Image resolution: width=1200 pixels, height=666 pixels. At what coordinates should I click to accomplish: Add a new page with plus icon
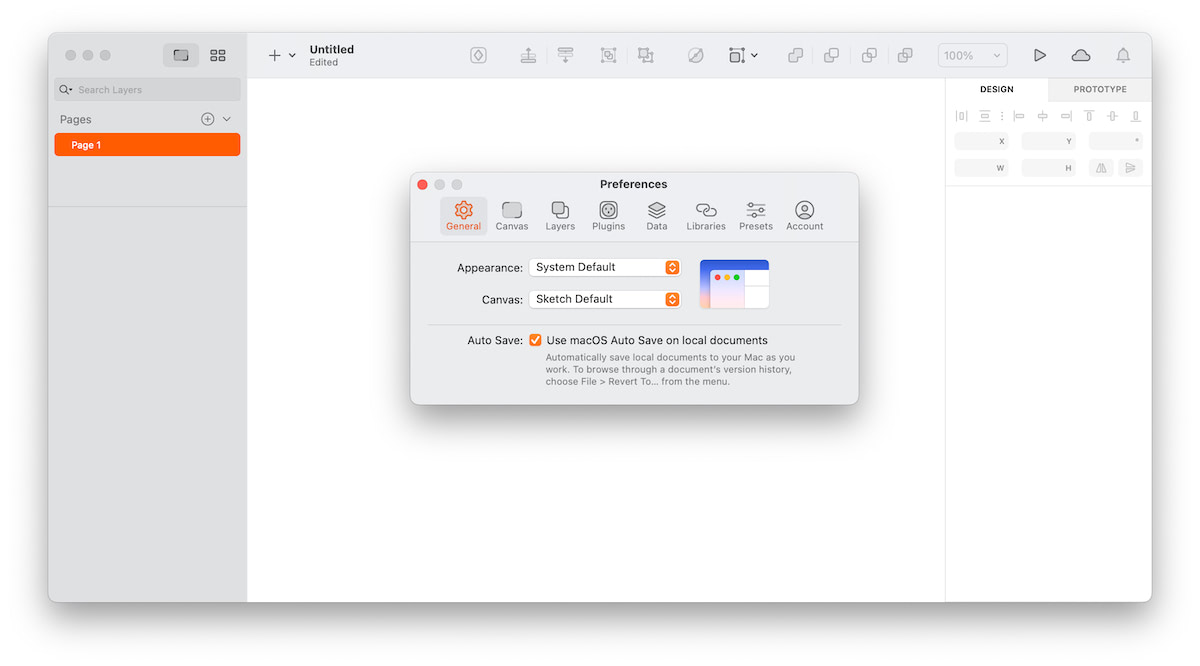point(208,119)
